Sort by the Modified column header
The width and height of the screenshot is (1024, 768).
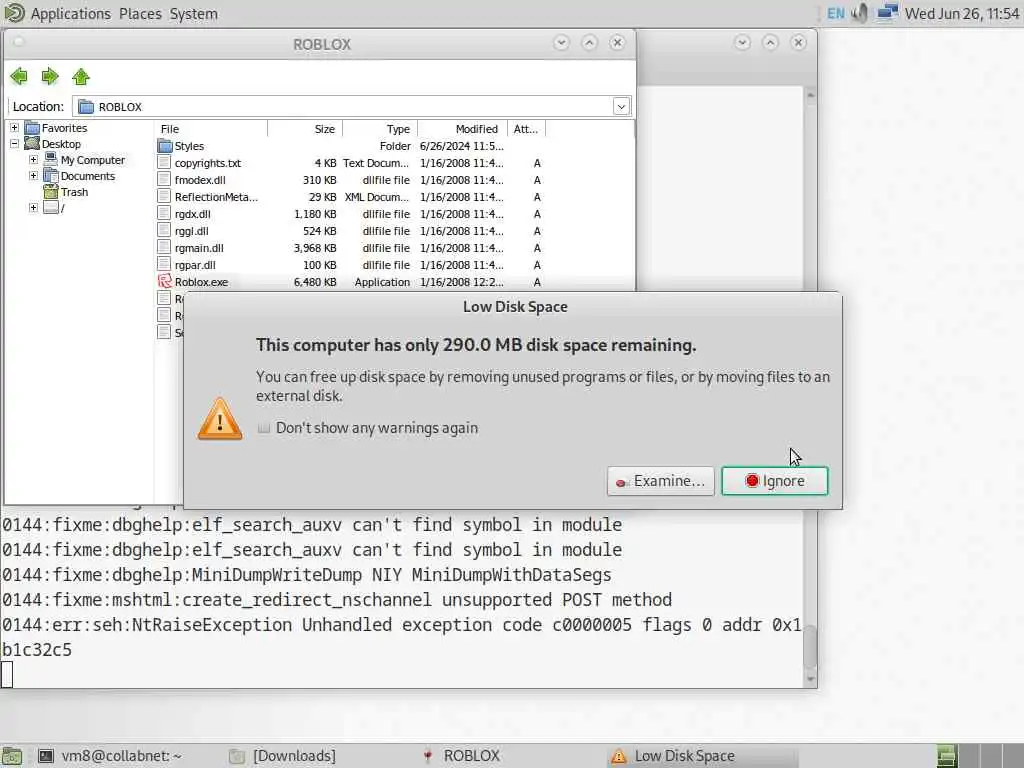point(462,129)
